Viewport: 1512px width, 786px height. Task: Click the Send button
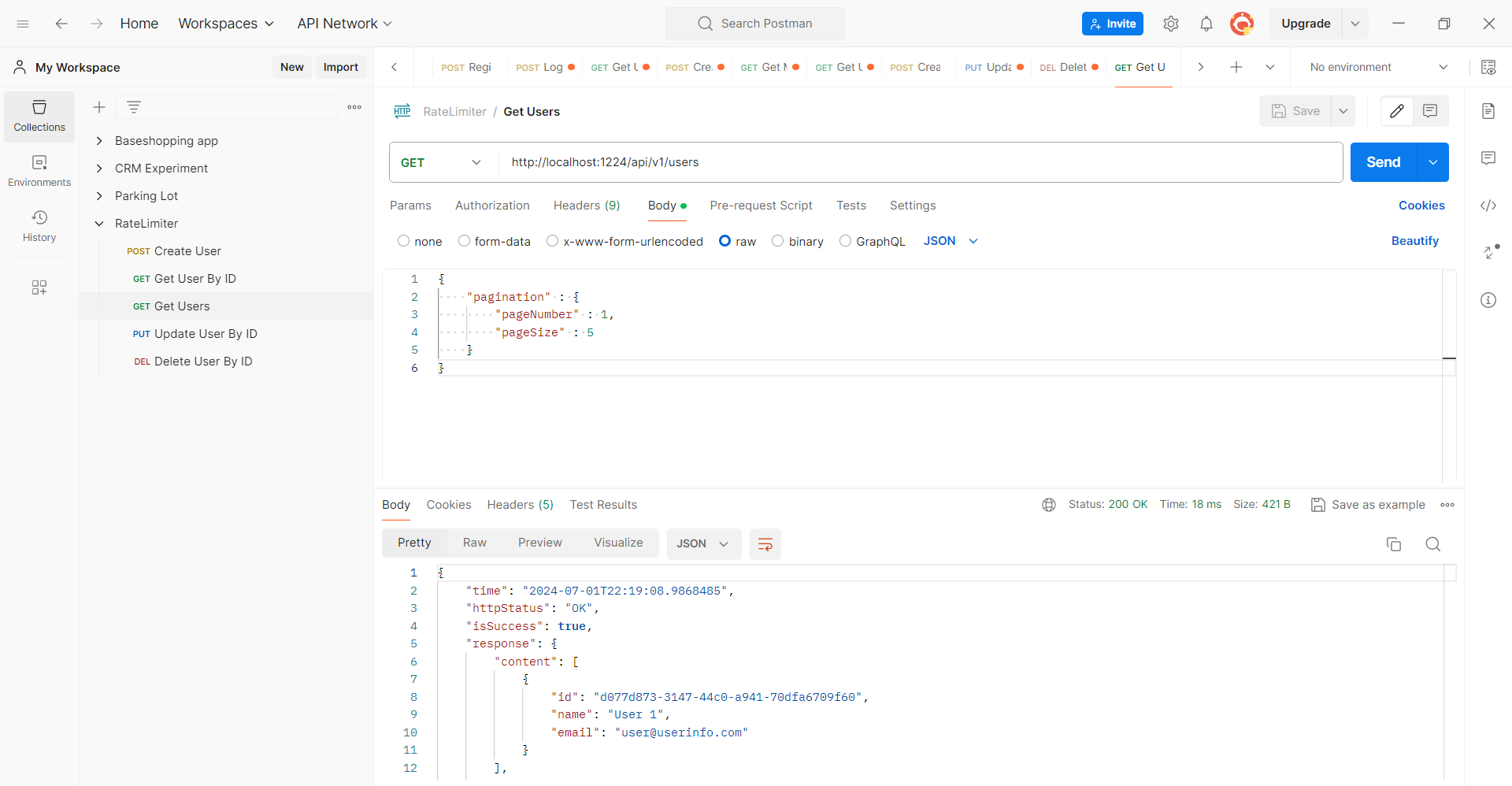pyautogui.click(x=1384, y=162)
